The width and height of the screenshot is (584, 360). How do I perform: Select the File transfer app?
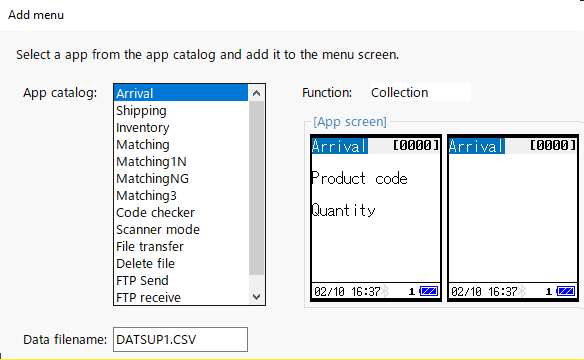[x=181, y=246]
